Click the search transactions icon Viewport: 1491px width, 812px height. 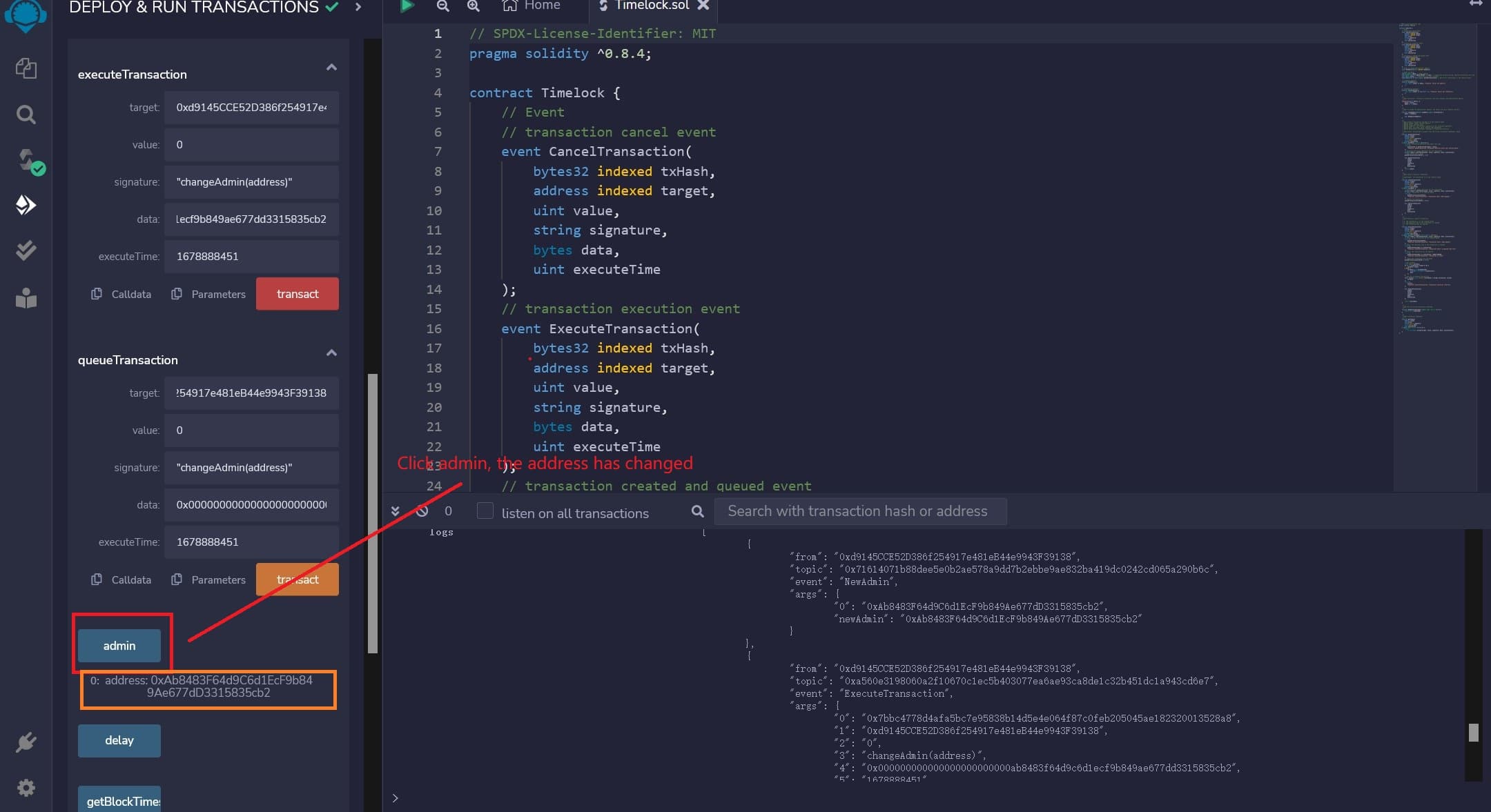[x=697, y=511]
